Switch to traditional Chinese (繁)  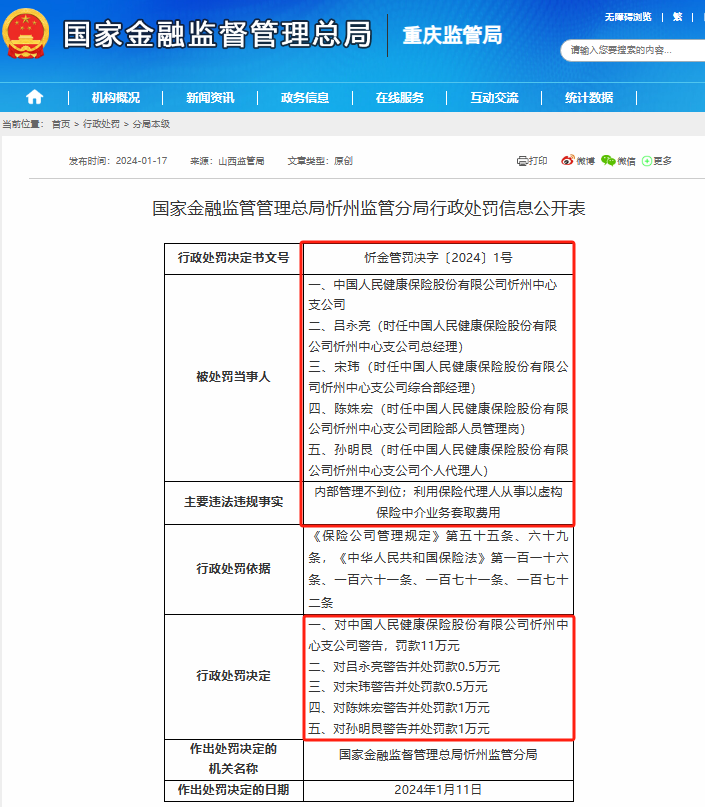pyautogui.click(x=677, y=17)
